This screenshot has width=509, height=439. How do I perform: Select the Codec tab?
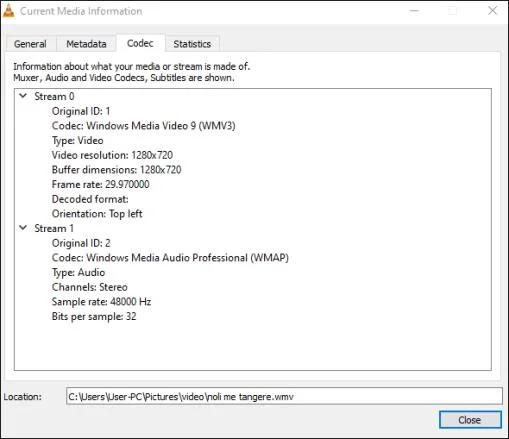pyautogui.click(x=140, y=43)
